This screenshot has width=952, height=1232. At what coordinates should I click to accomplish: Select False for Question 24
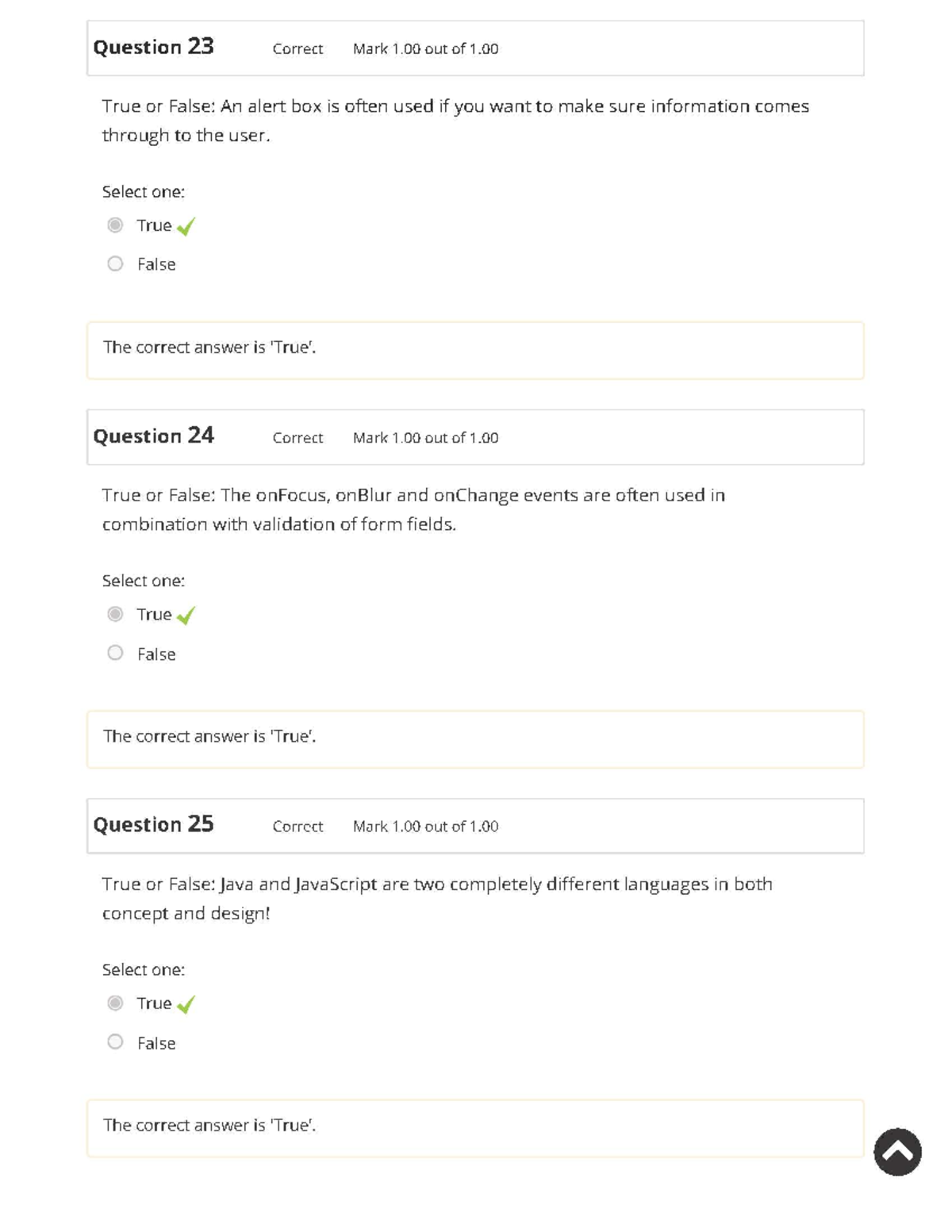click(x=115, y=652)
